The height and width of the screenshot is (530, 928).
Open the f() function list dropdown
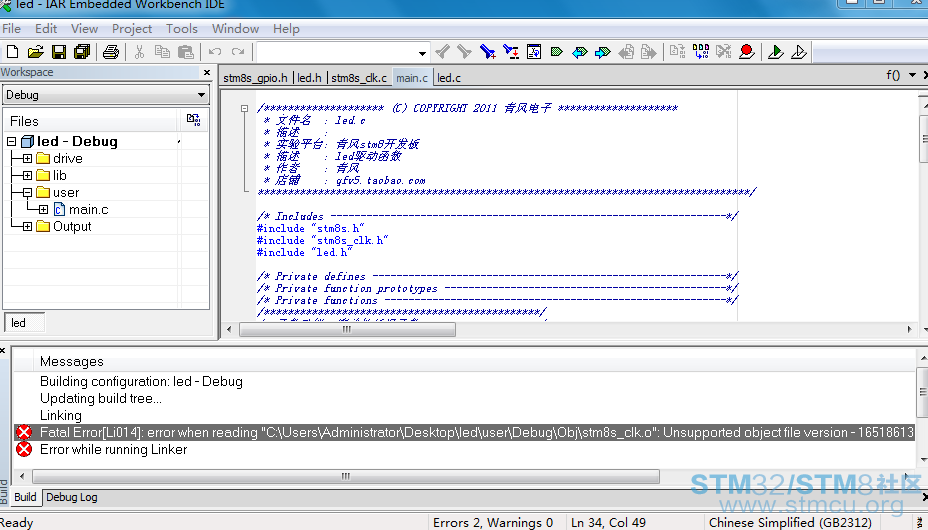[912, 75]
